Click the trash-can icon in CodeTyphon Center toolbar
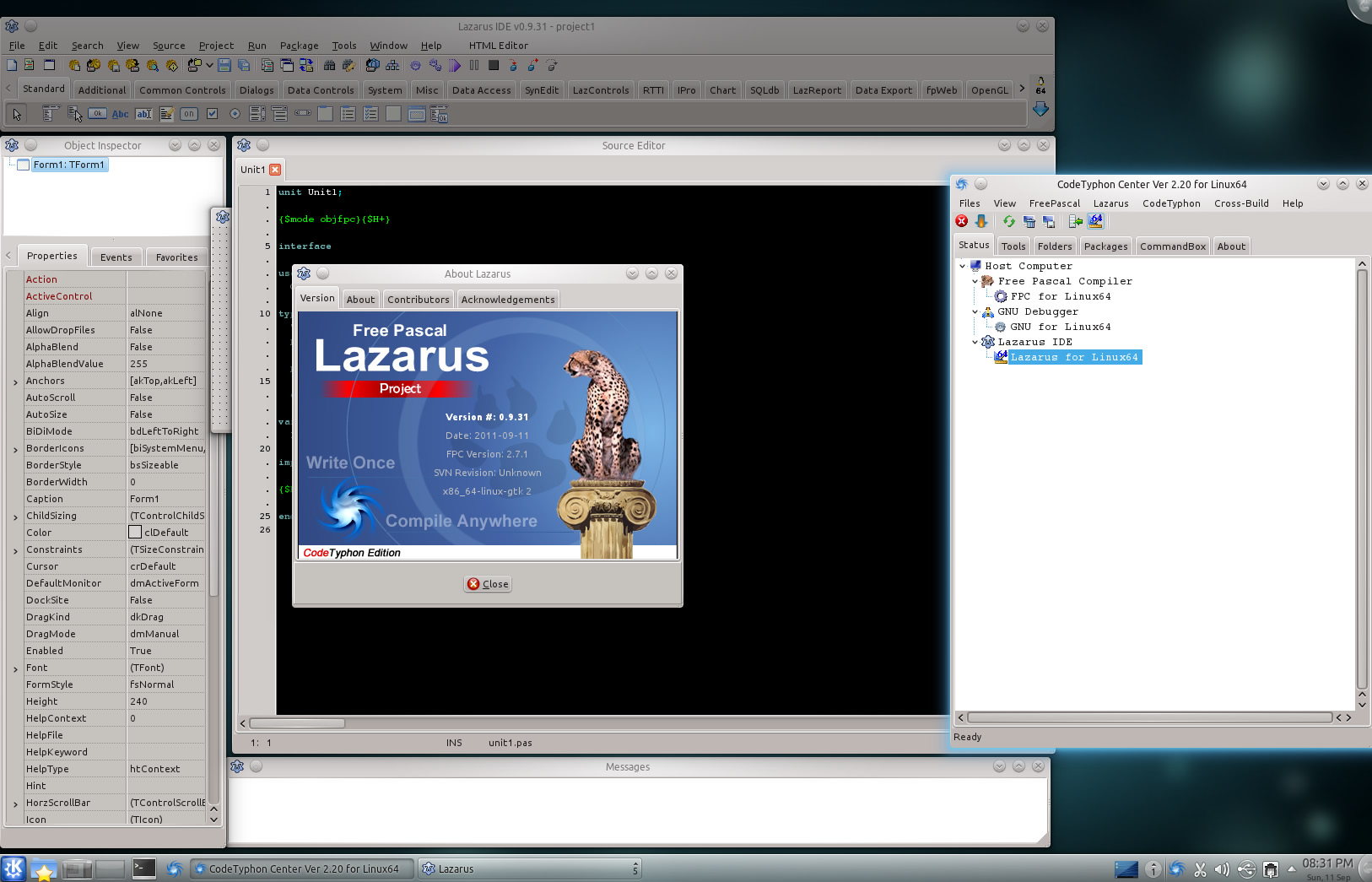Screen dimensions: 1372x882 click(1029, 221)
